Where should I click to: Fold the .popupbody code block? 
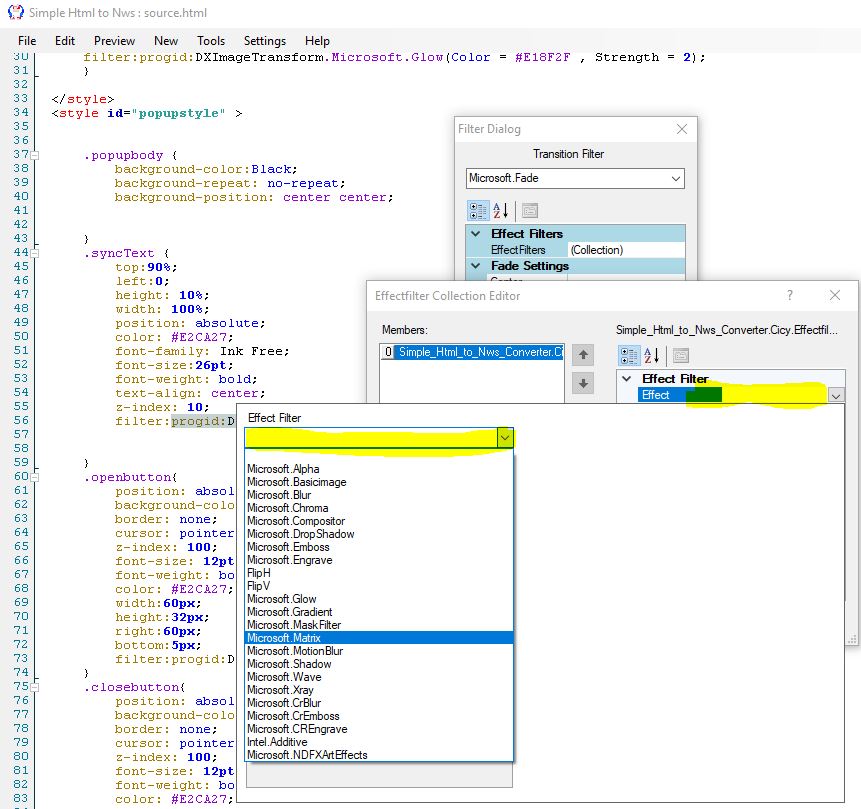tap(35, 156)
